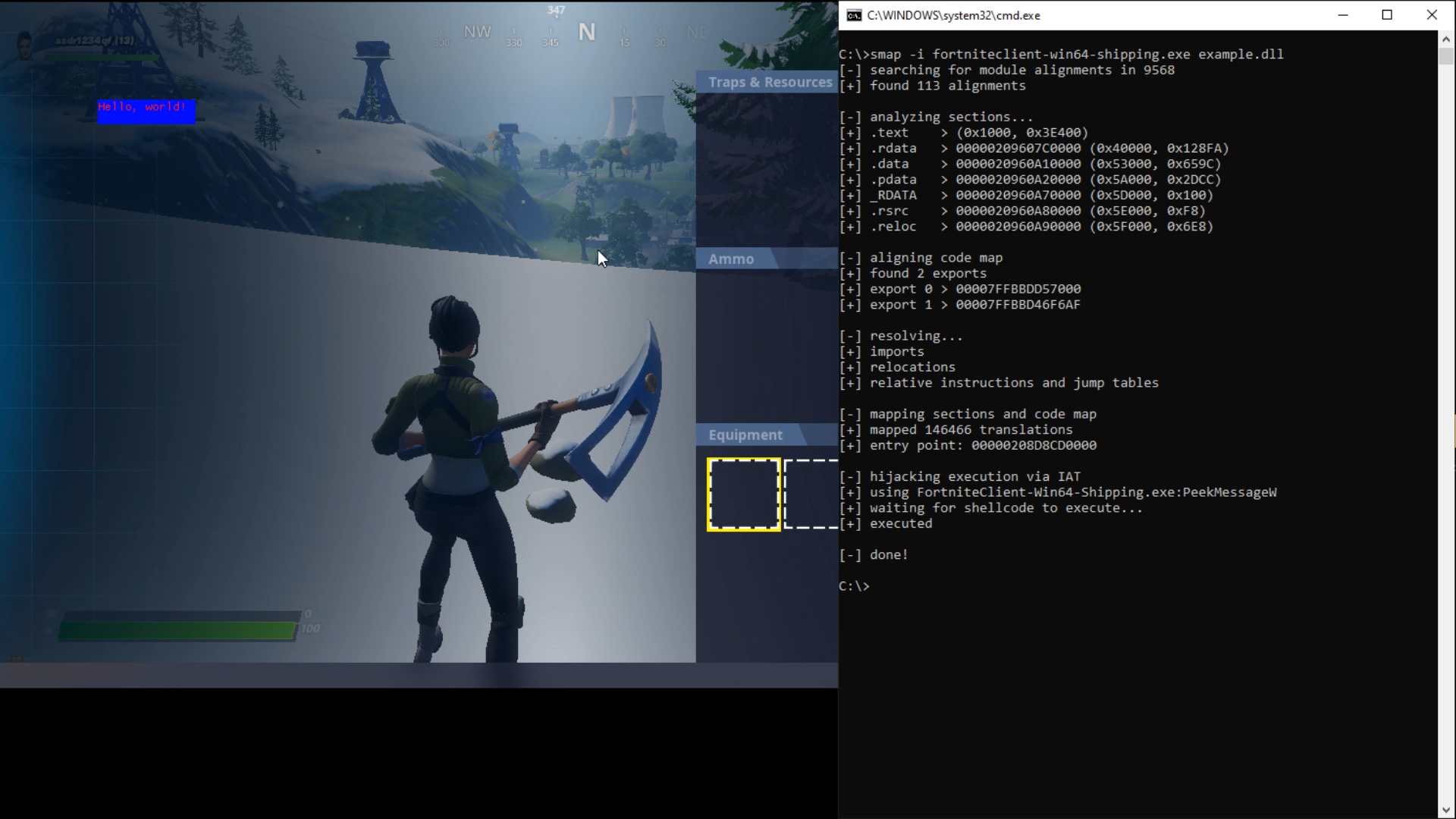This screenshot has height=819, width=1456.
Task: Open the Traps & Resources section
Action: pyautogui.click(x=769, y=82)
